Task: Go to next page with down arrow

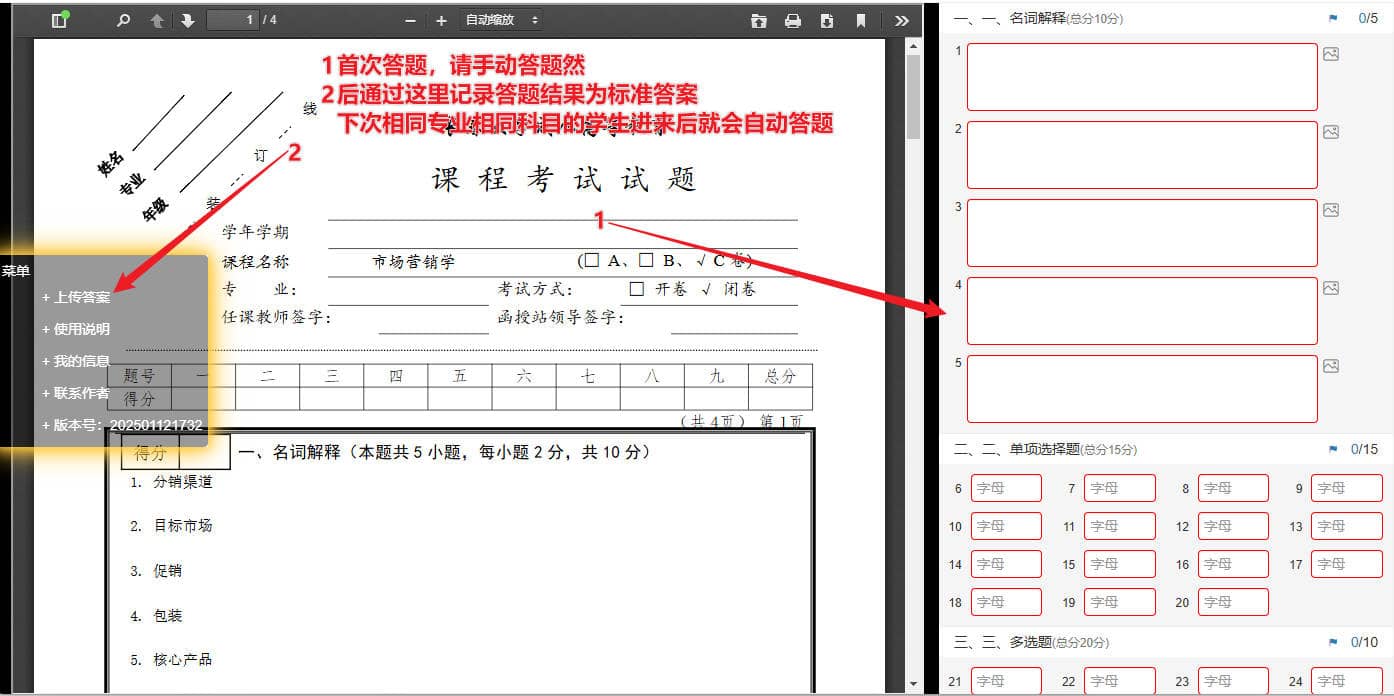Action: (x=187, y=20)
